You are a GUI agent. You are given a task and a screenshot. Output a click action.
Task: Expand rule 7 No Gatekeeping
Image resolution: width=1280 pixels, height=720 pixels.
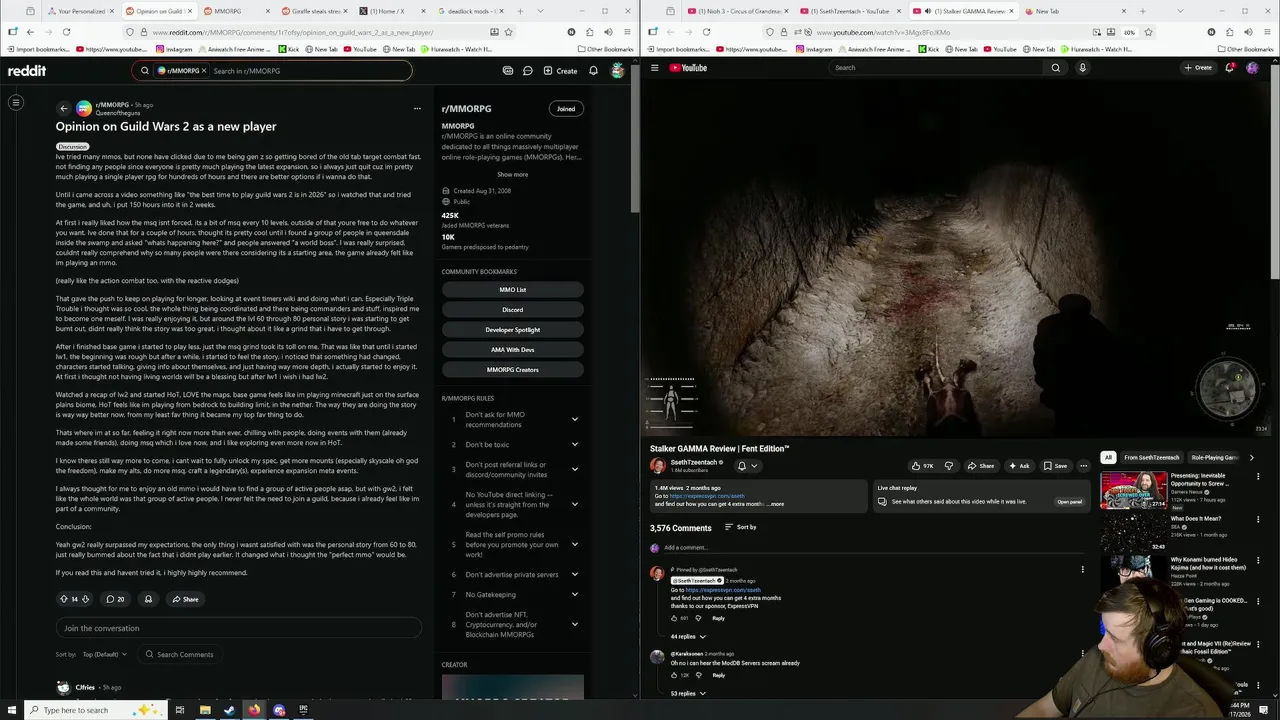tap(574, 594)
